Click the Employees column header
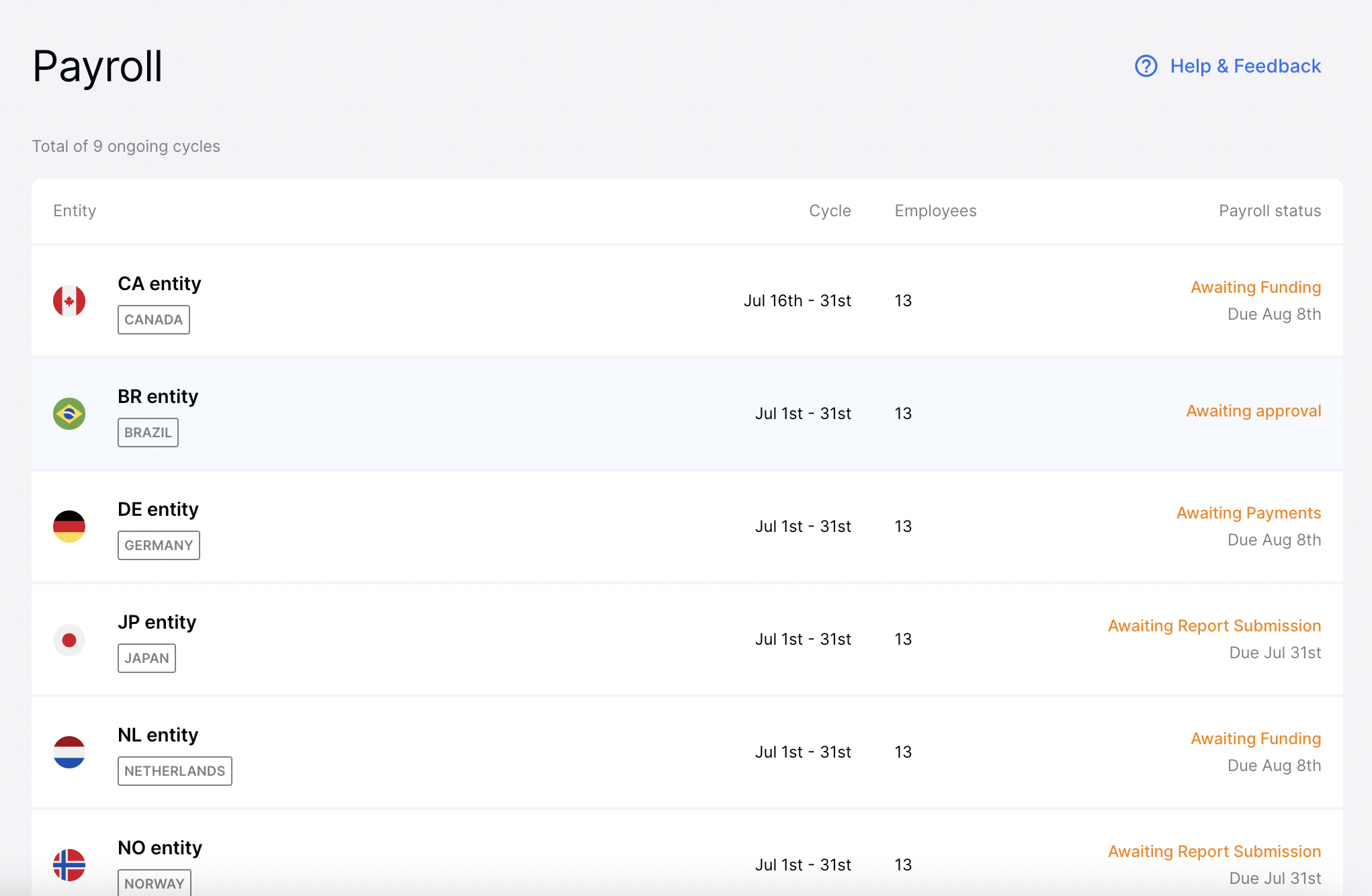 [935, 210]
